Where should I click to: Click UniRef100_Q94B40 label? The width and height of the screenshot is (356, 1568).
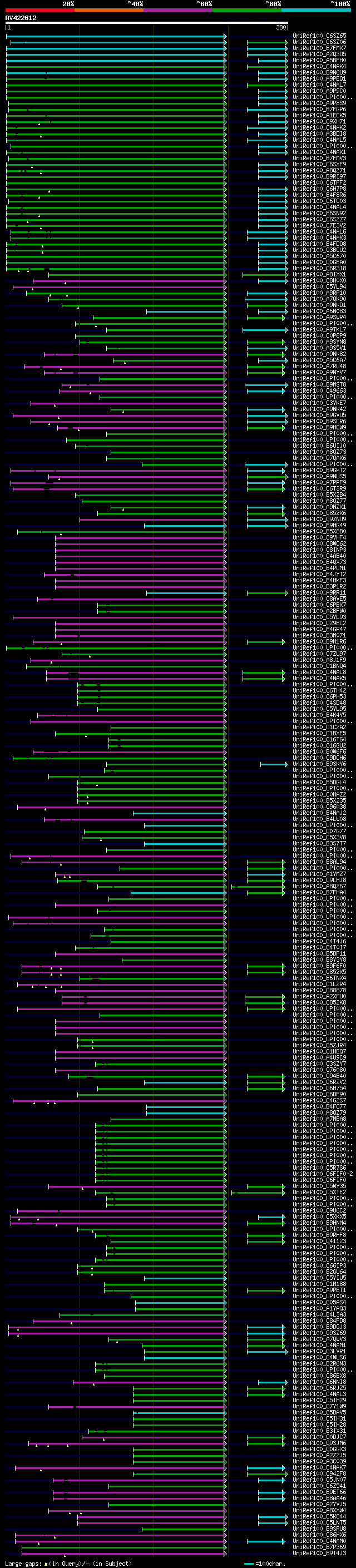(319, 1076)
